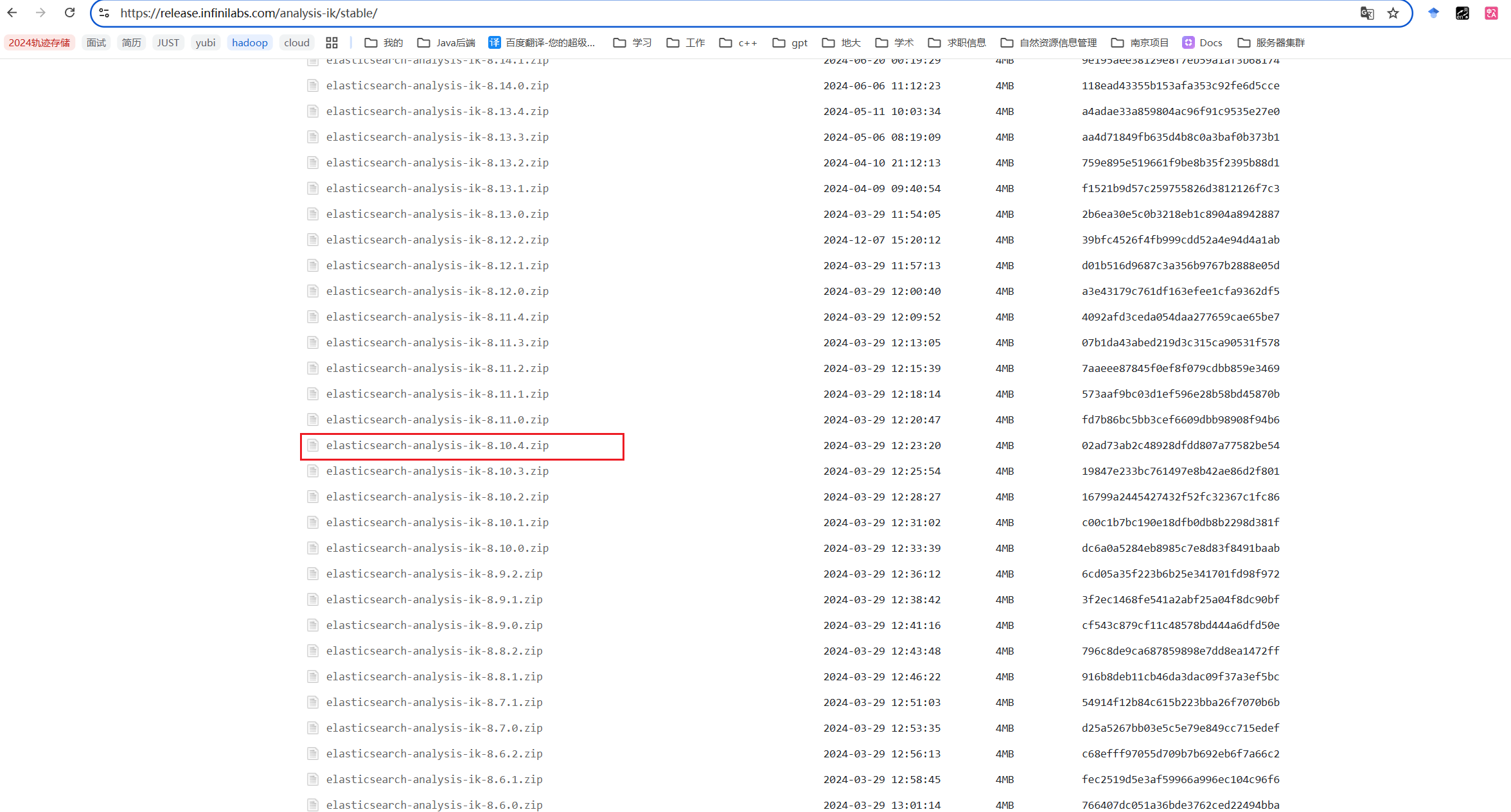Click file icon next to analysis-ik-8.6.1.zip

pyautogui.click(x=313, y=779)
